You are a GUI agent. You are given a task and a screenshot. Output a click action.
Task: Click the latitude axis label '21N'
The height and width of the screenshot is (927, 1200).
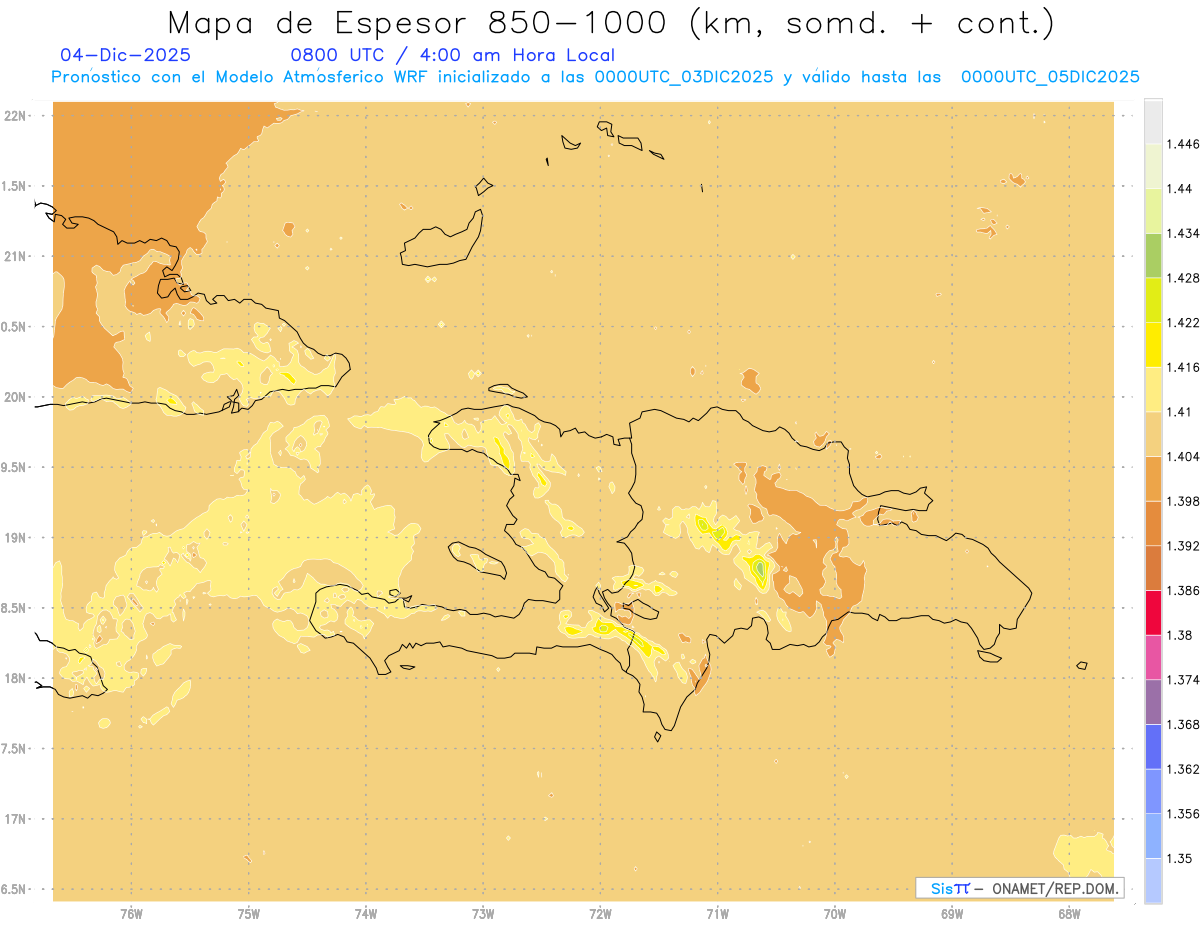pos(15,256)
